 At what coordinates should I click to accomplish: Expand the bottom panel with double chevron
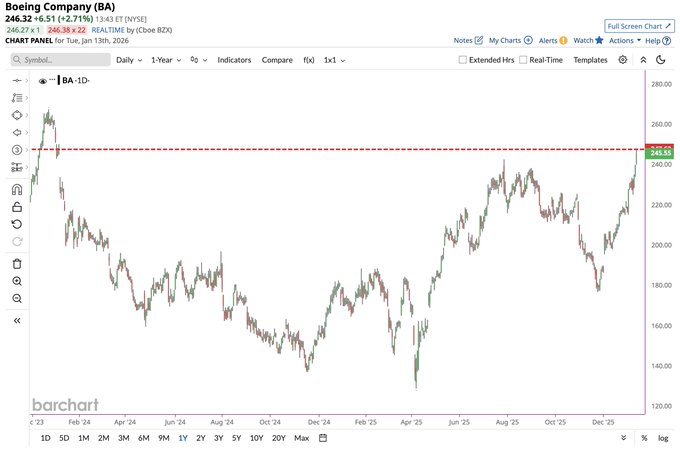(623, 438)
